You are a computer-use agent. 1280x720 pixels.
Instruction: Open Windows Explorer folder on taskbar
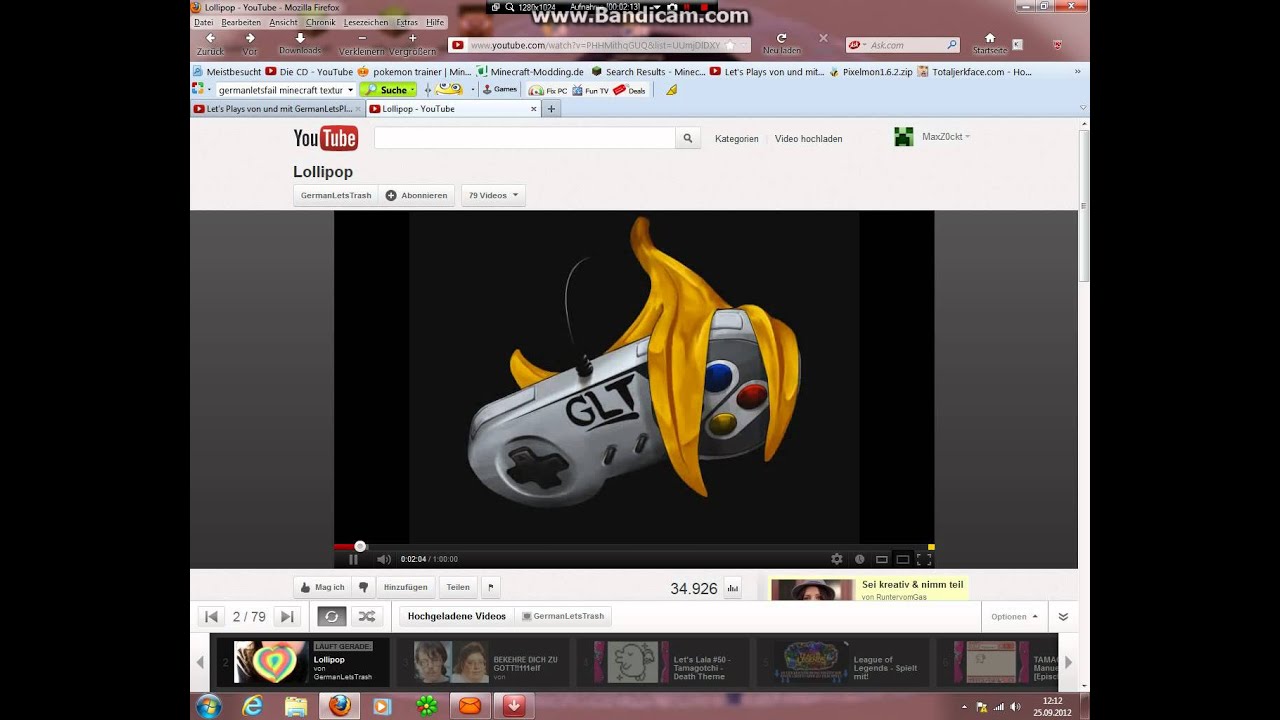296,706
